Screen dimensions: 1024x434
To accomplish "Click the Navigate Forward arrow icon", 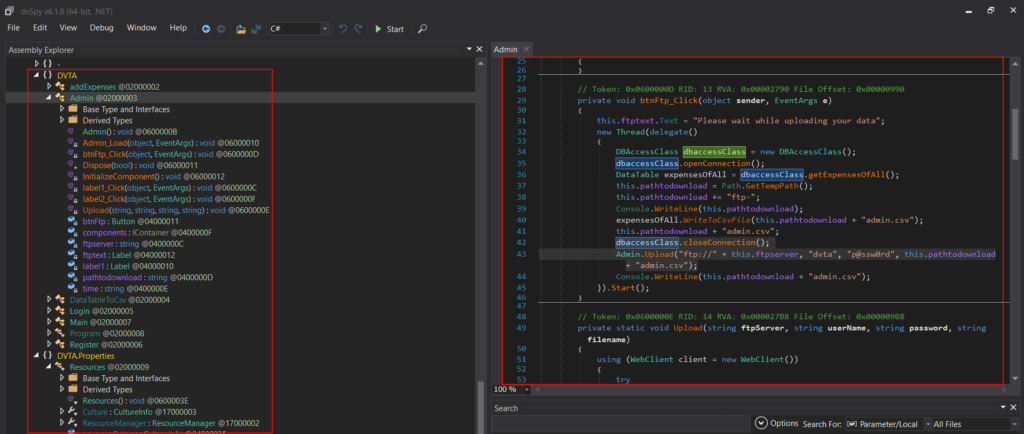I will click(x=221, y=29).
